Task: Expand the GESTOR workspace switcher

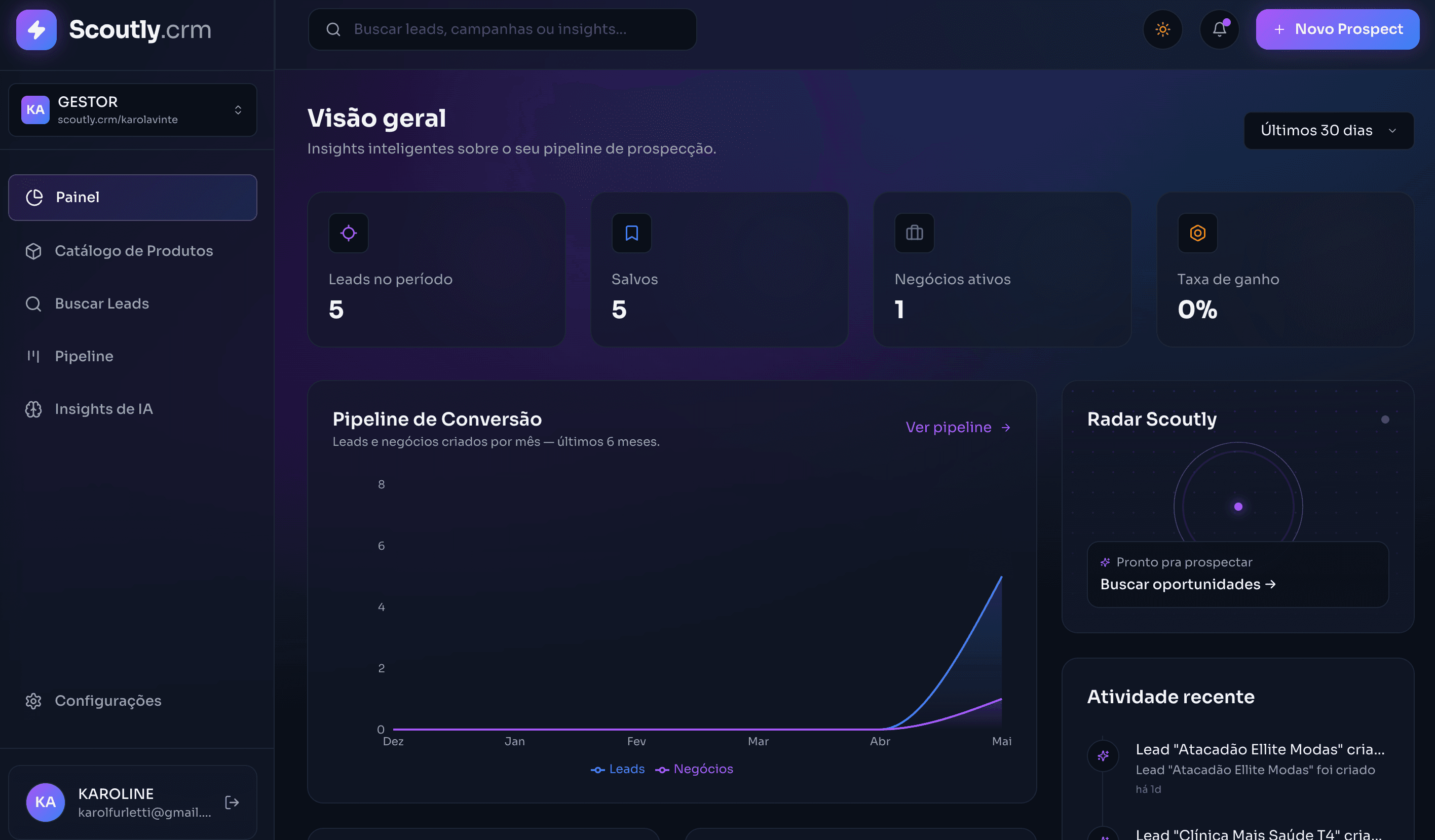Action: (x=133, y=110)
